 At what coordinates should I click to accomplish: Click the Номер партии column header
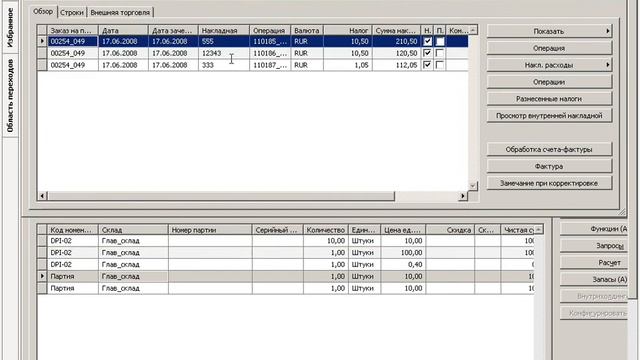pos(210,230)
